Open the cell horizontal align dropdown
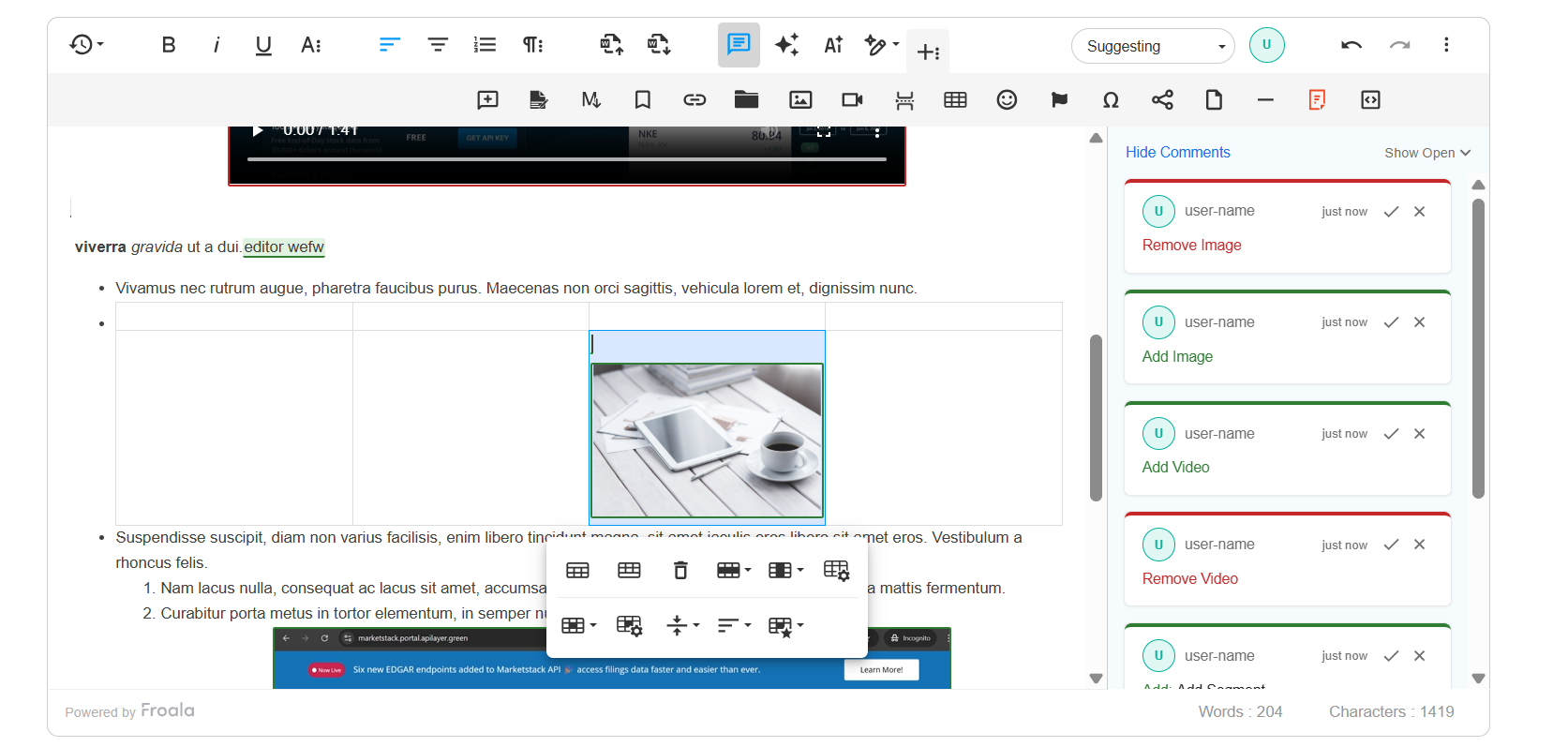The height and width of the screenshot is (747, 1568). click(x=734, y=626)
